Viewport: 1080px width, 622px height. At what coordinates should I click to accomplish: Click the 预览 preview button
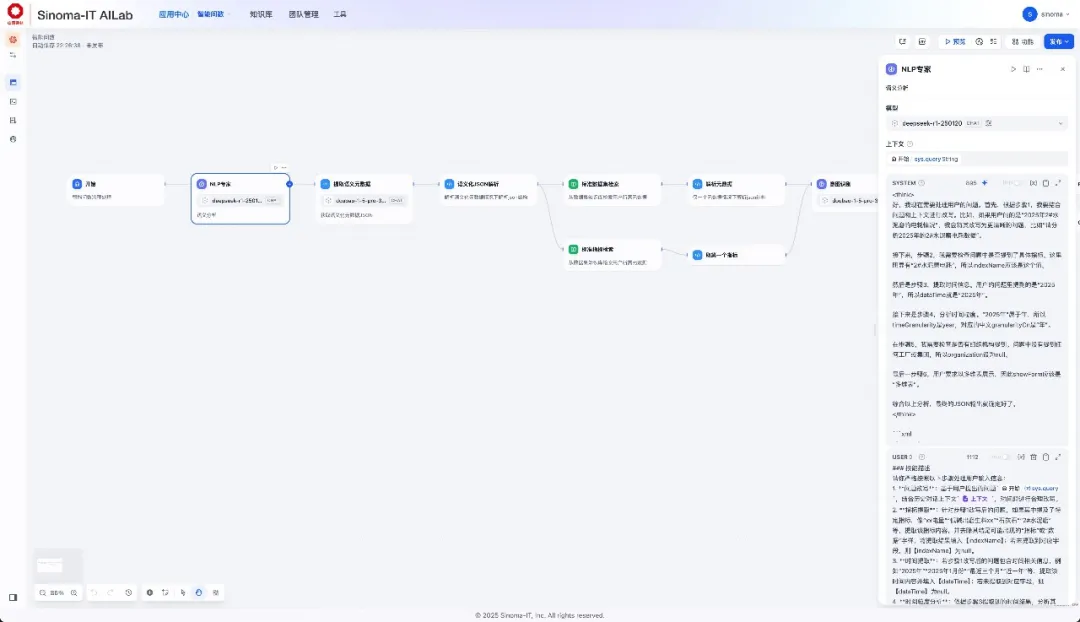click(955, 42)
